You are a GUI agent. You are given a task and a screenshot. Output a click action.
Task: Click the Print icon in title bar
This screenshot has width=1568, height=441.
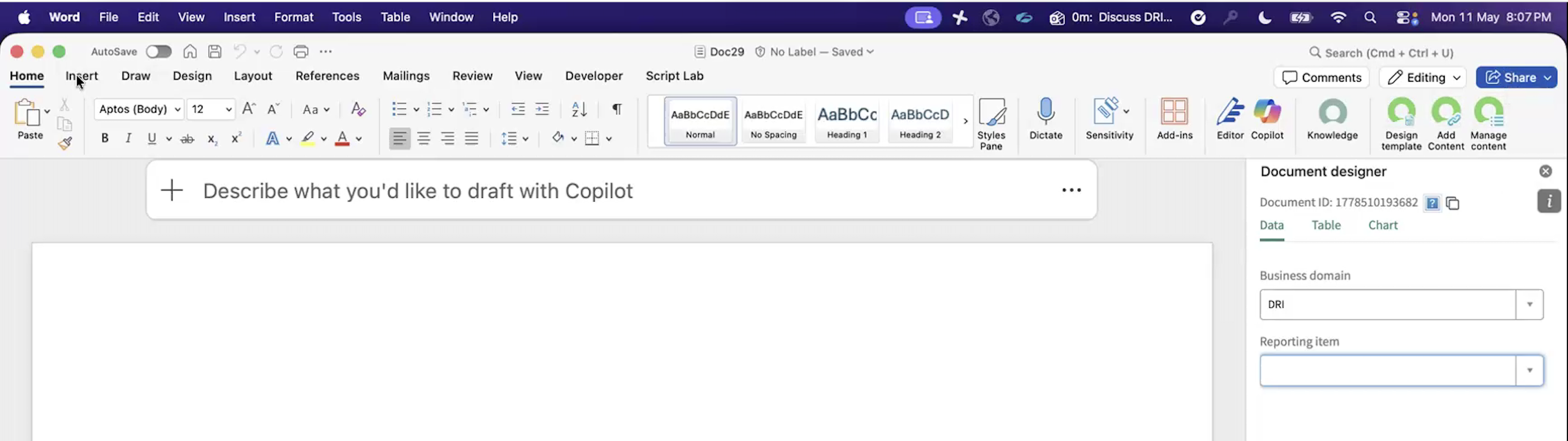point(301,52)
